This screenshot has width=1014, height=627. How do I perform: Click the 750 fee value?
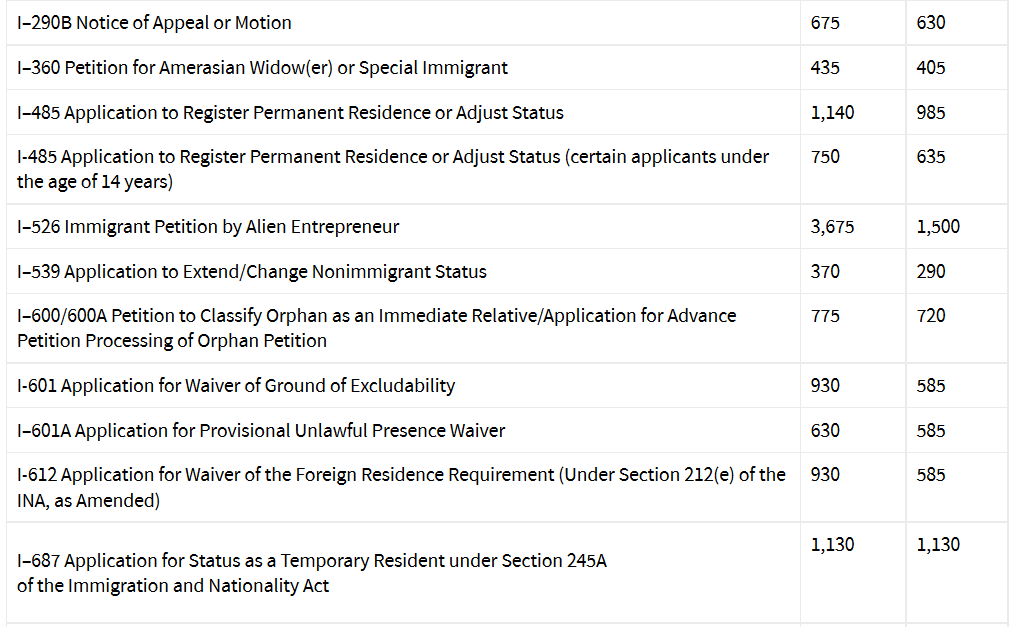point(825,156)
